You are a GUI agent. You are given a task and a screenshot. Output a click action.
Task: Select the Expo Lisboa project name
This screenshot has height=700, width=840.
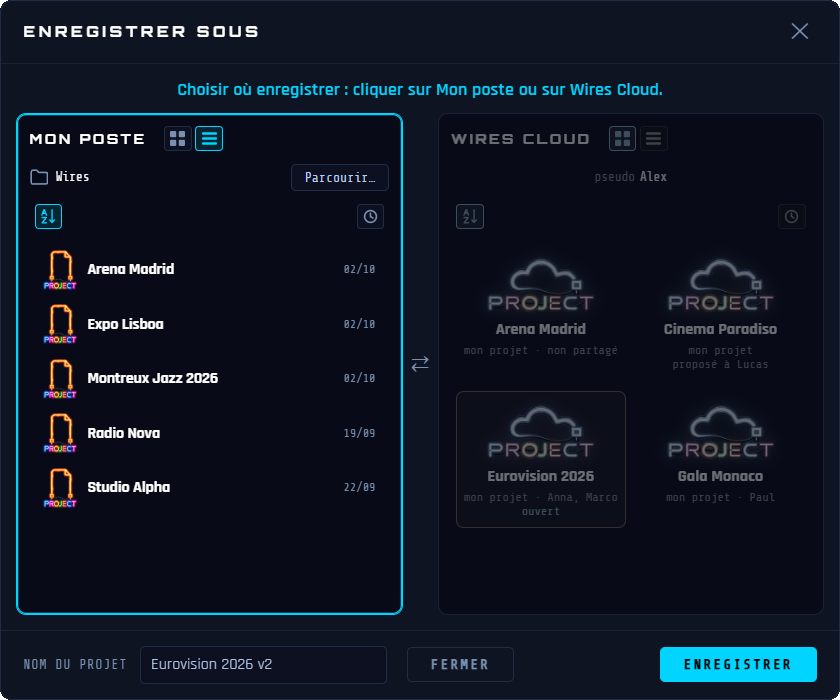pyautogui.click(x=125, y=324)
